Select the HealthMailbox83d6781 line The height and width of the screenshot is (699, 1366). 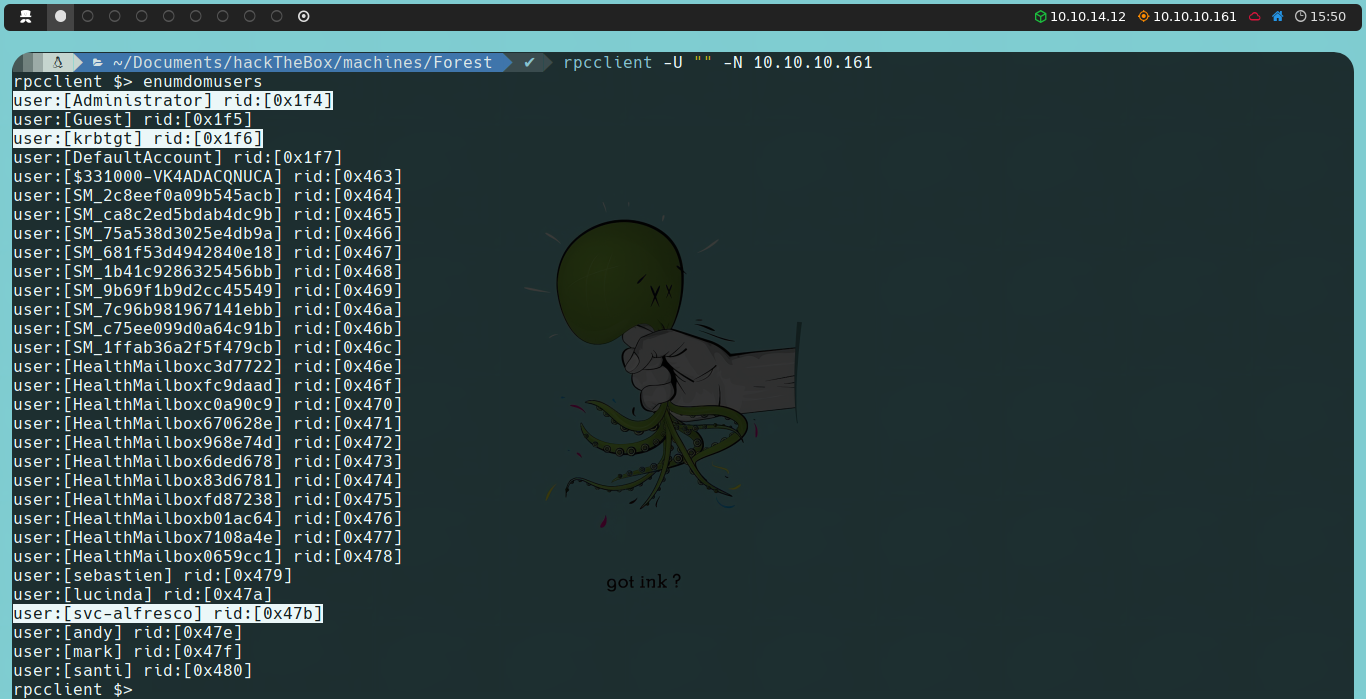point(208,480)
